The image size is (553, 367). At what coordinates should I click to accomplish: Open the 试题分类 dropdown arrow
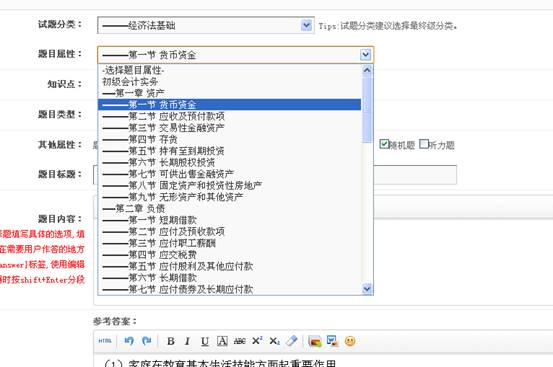pos(306,25)
